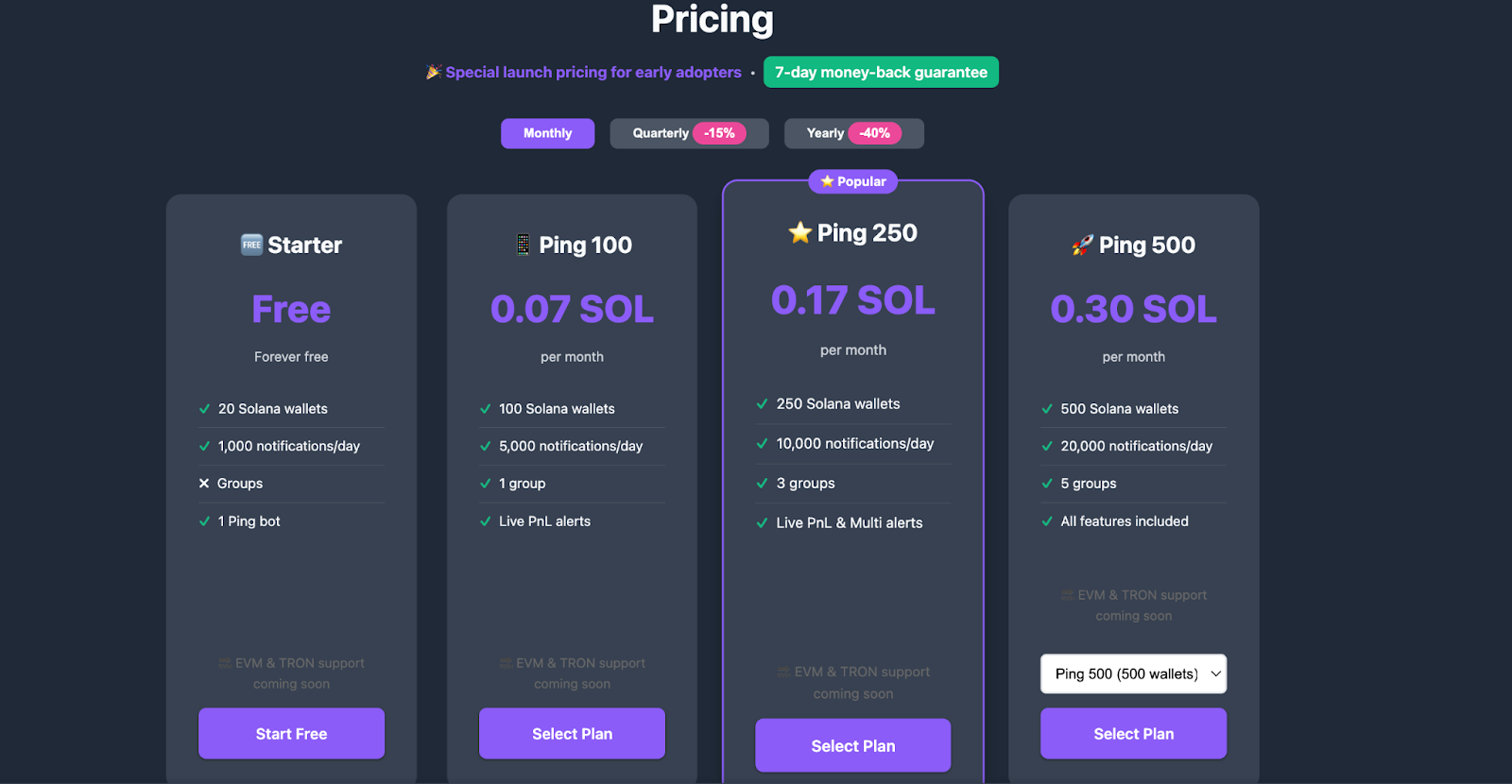This screenshot has height=784, width=1512.
Task: Click the chevron on the wallet selector
Action: (1215, 673)
